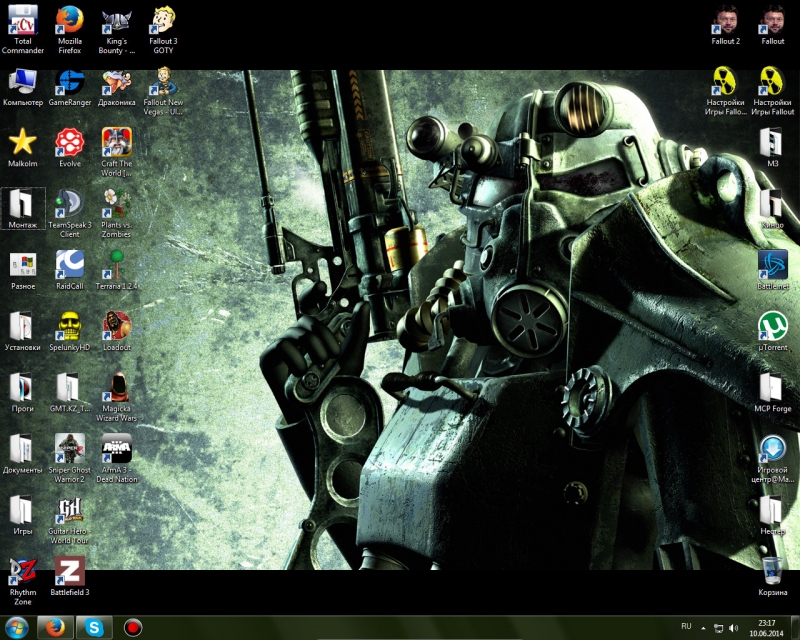Select the Компьютер desktop icon

(x=22, y=88)
